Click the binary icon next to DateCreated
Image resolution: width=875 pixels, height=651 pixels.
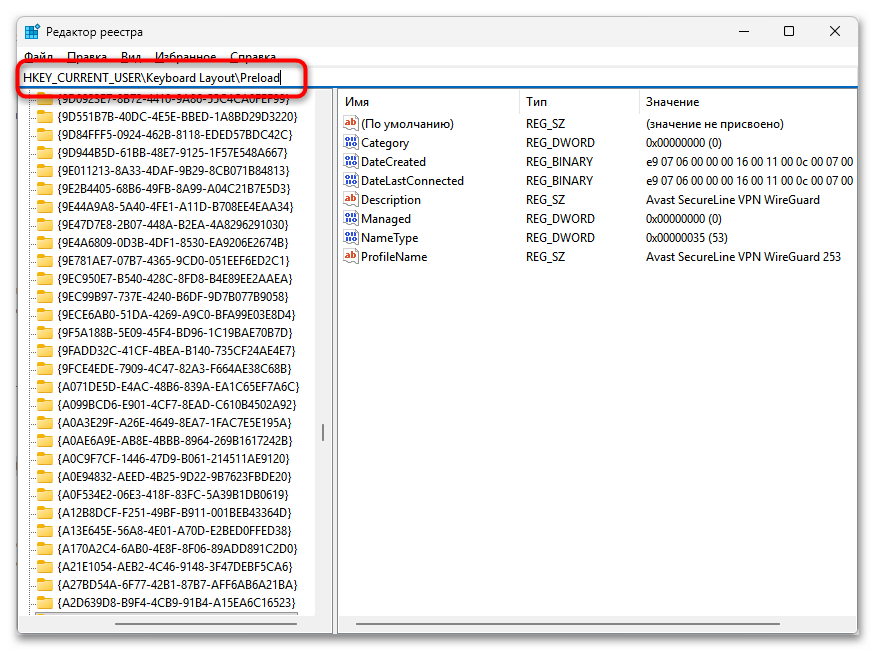point(350,161)
